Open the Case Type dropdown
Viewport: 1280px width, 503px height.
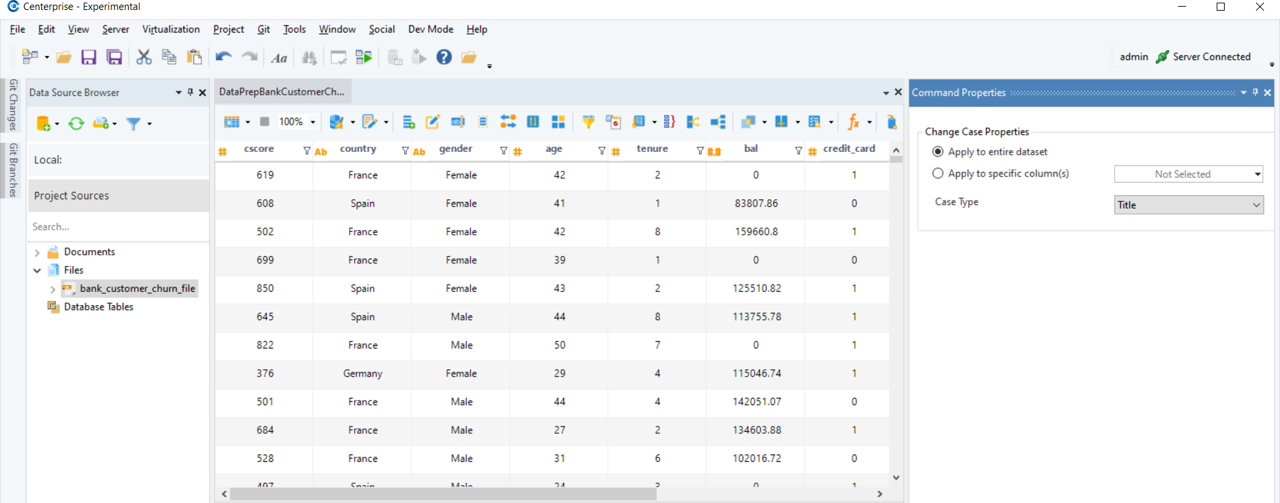click(1188, 205)
